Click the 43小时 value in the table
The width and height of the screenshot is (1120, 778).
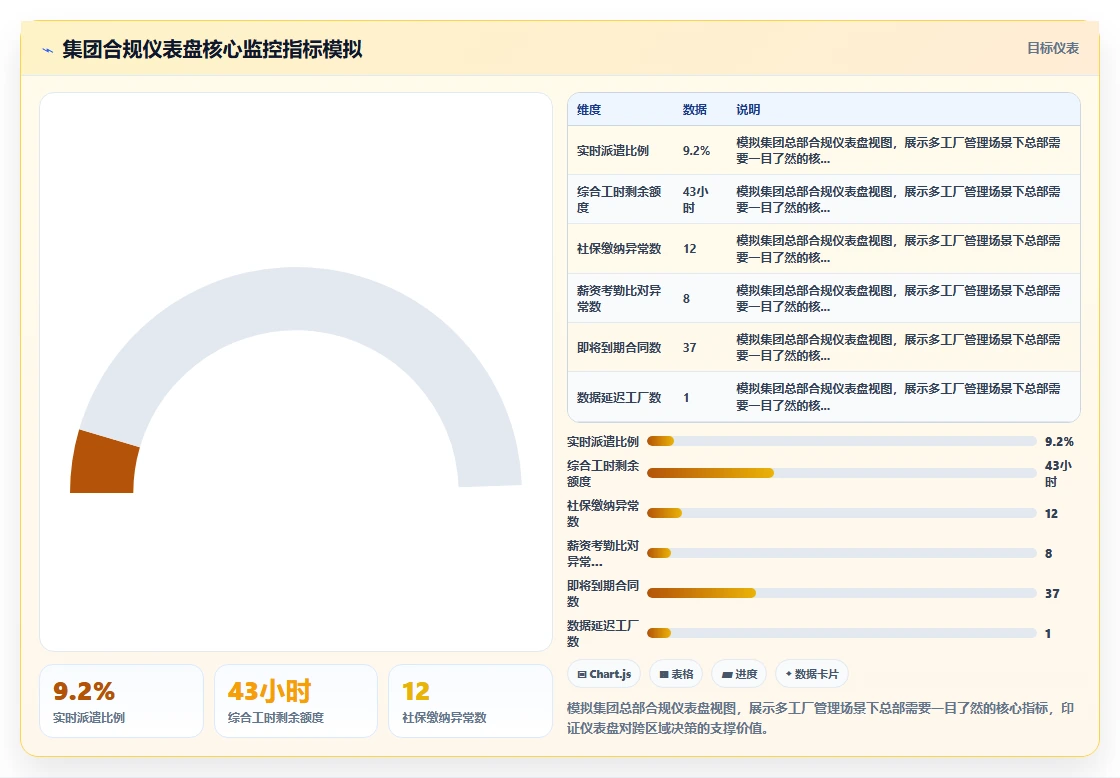pos(696,199)
